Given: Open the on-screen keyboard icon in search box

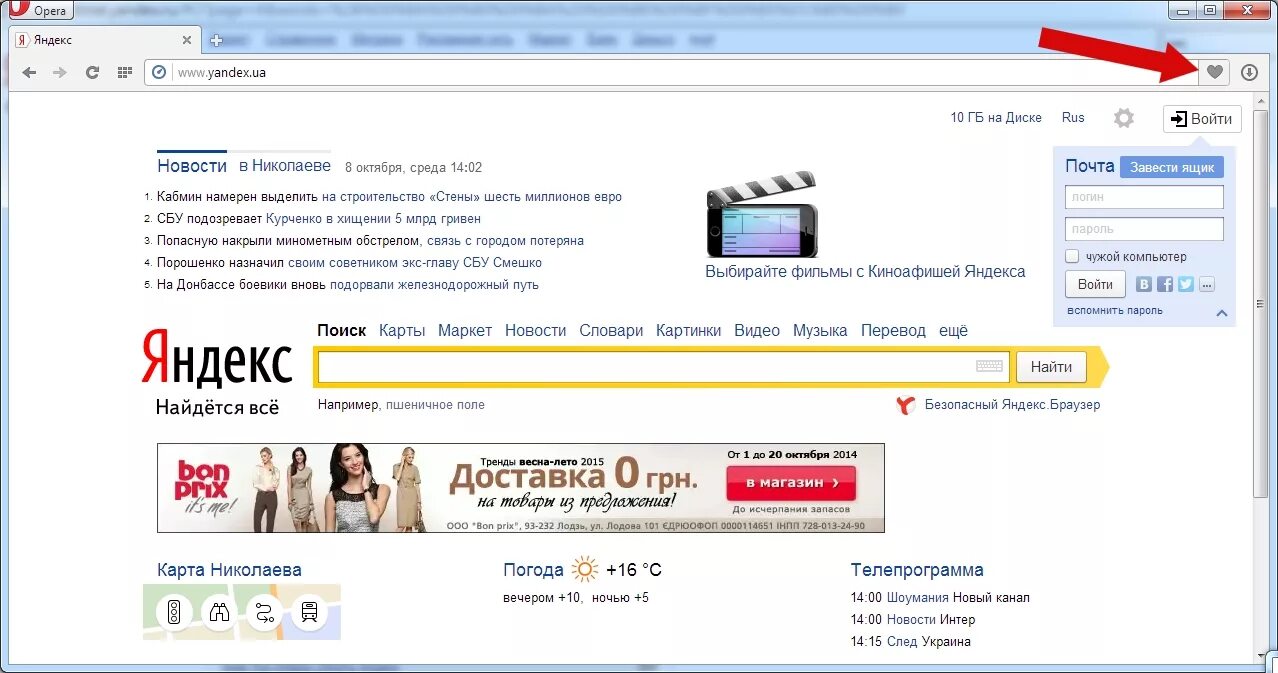Looking at the screenshot, I should point(989,366).
